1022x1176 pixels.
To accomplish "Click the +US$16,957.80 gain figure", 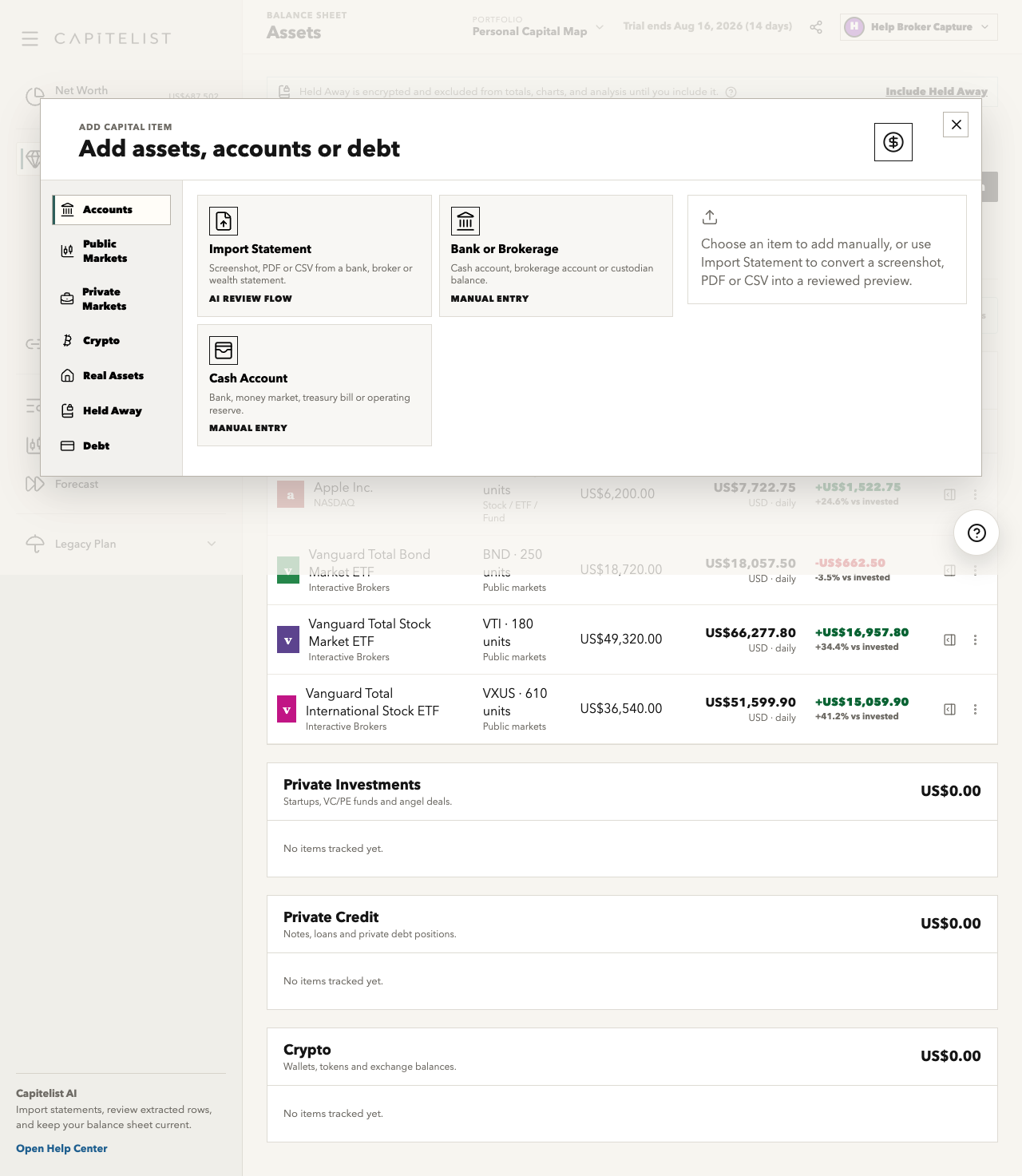I will pos(862,632).
